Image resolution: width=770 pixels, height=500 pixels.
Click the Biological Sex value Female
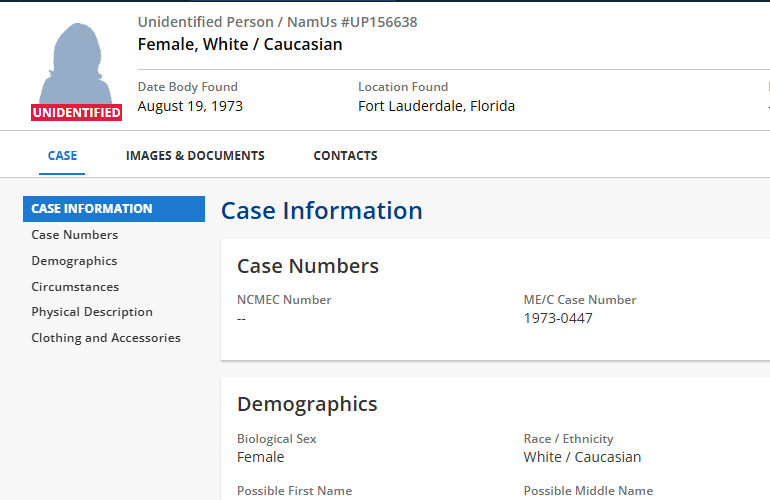[x=260, y=457]
